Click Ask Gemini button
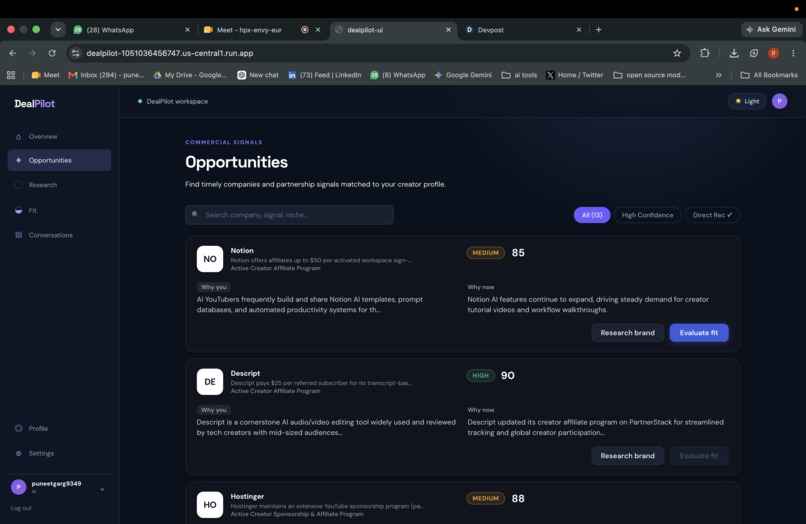The width and height of the screenshot is (806, 524). click(771, 29)
